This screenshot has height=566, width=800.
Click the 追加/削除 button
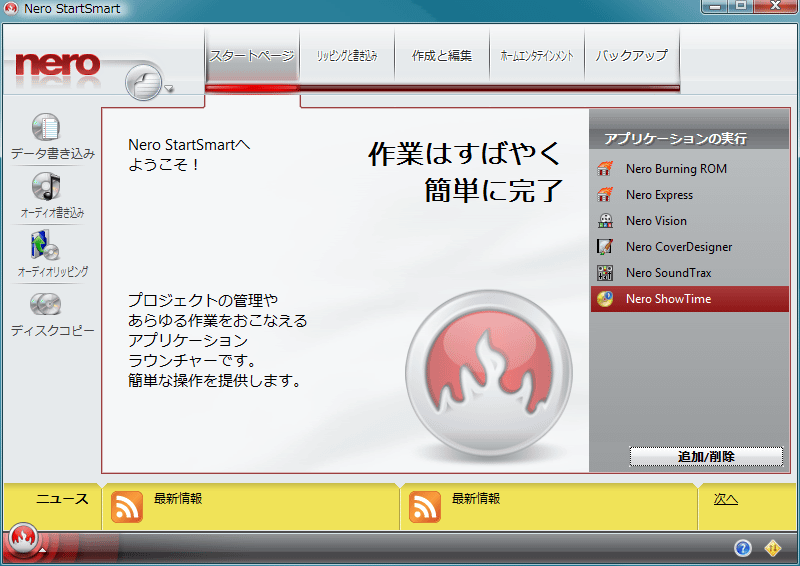point(706,456)
